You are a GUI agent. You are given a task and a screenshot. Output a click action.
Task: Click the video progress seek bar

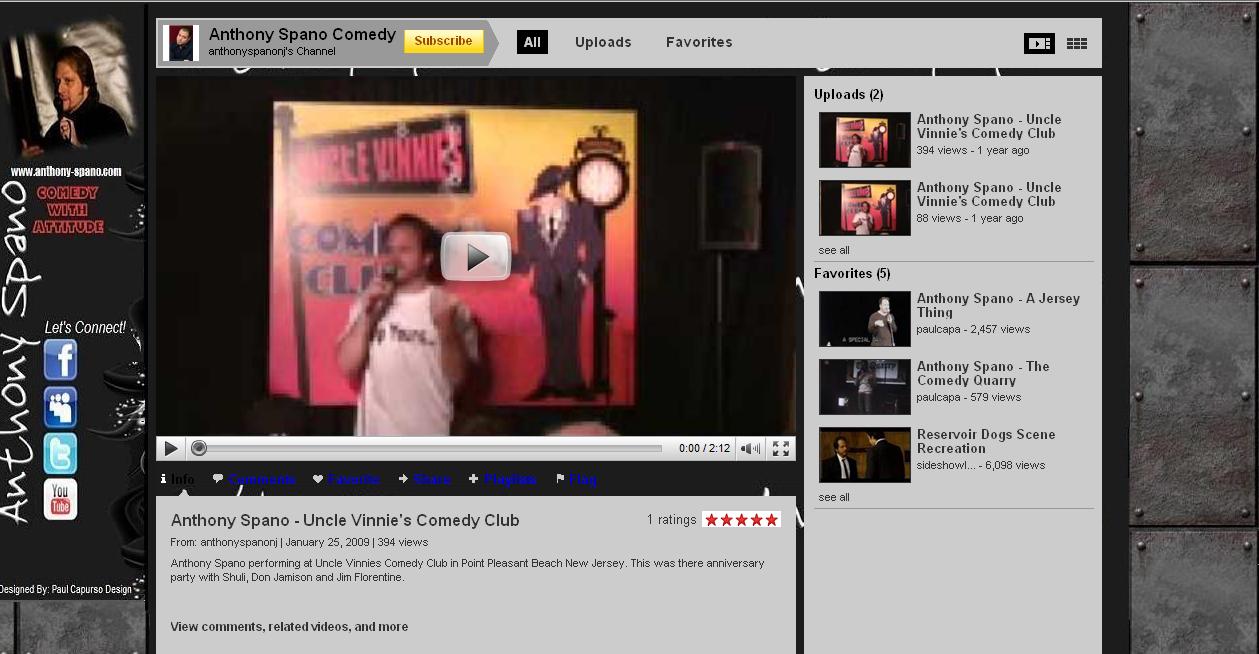(430, 449)
